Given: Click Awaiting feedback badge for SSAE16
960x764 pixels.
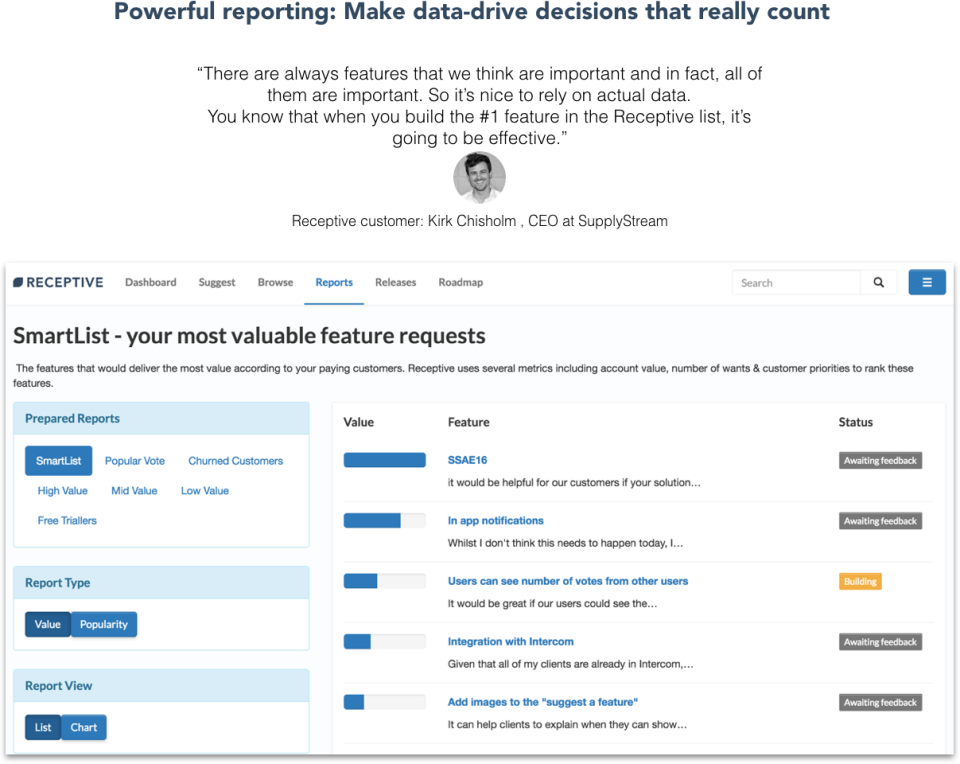Looking at the screenshot, I should click(x=880, y=460).
